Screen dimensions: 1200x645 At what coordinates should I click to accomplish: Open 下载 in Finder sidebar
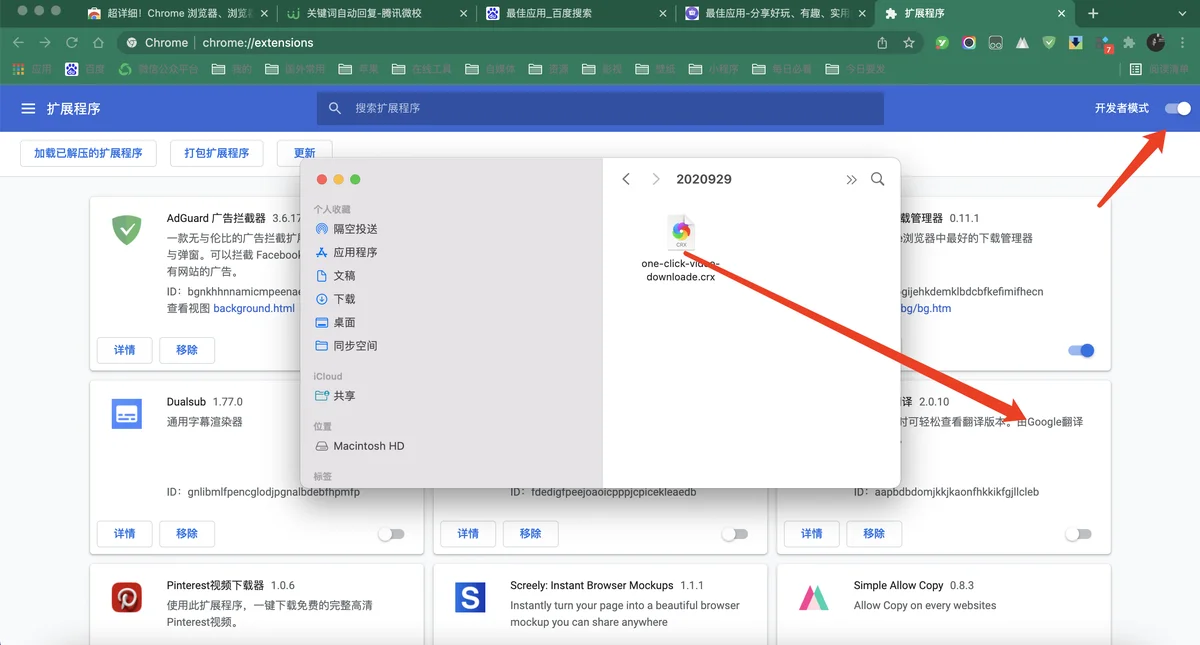coord(336,299)
